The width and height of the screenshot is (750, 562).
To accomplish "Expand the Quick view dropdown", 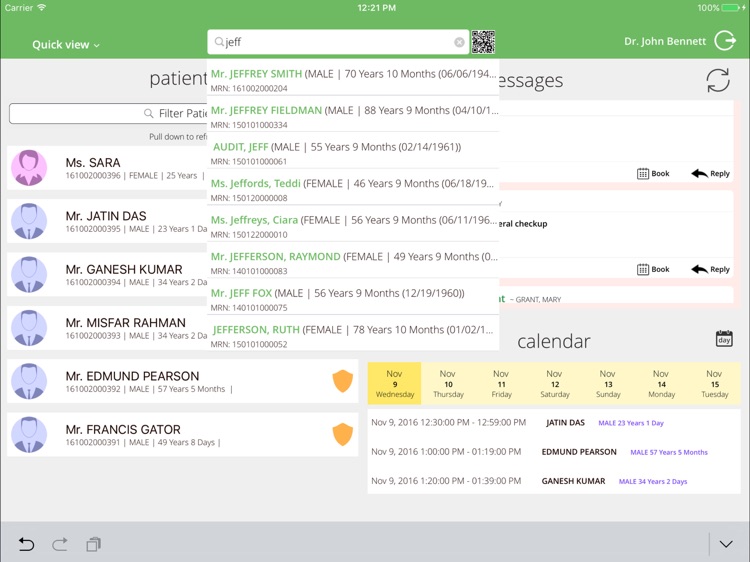I will point(66,44).
